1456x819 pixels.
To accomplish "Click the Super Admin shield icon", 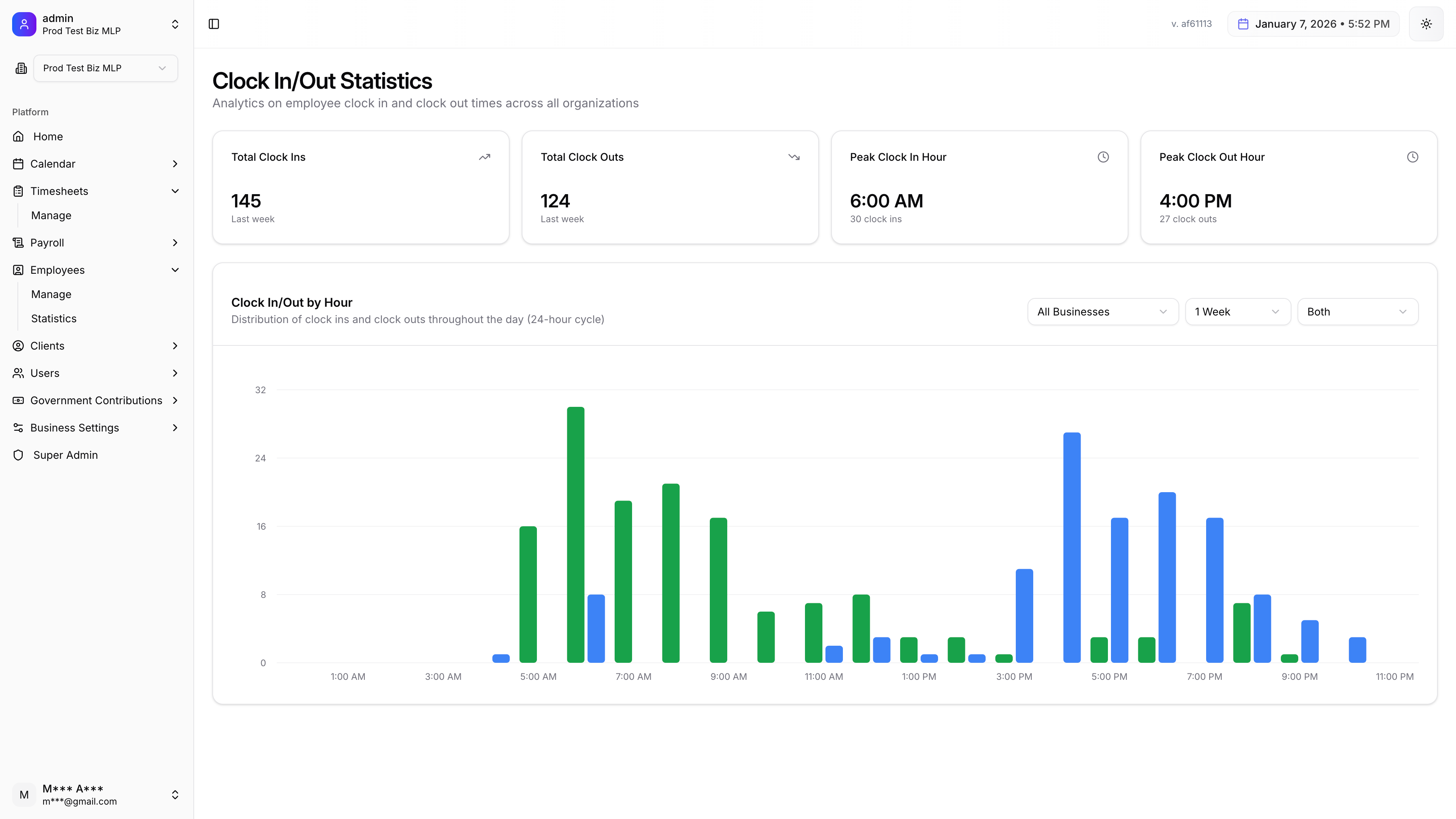I will pos(18,455).
